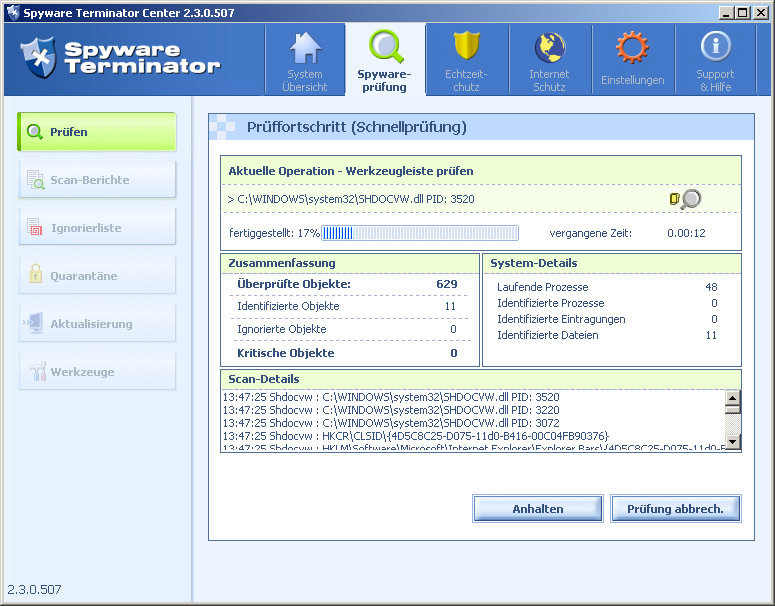Click the Zusammenfassung section header
775x606 pixels.
click(x=282, y=263)
